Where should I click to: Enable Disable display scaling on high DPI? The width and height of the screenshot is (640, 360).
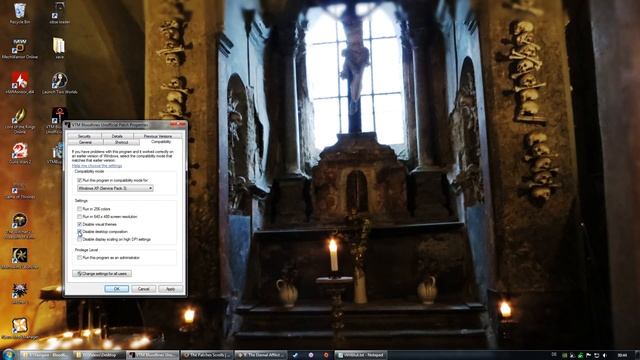pos(80,239)
